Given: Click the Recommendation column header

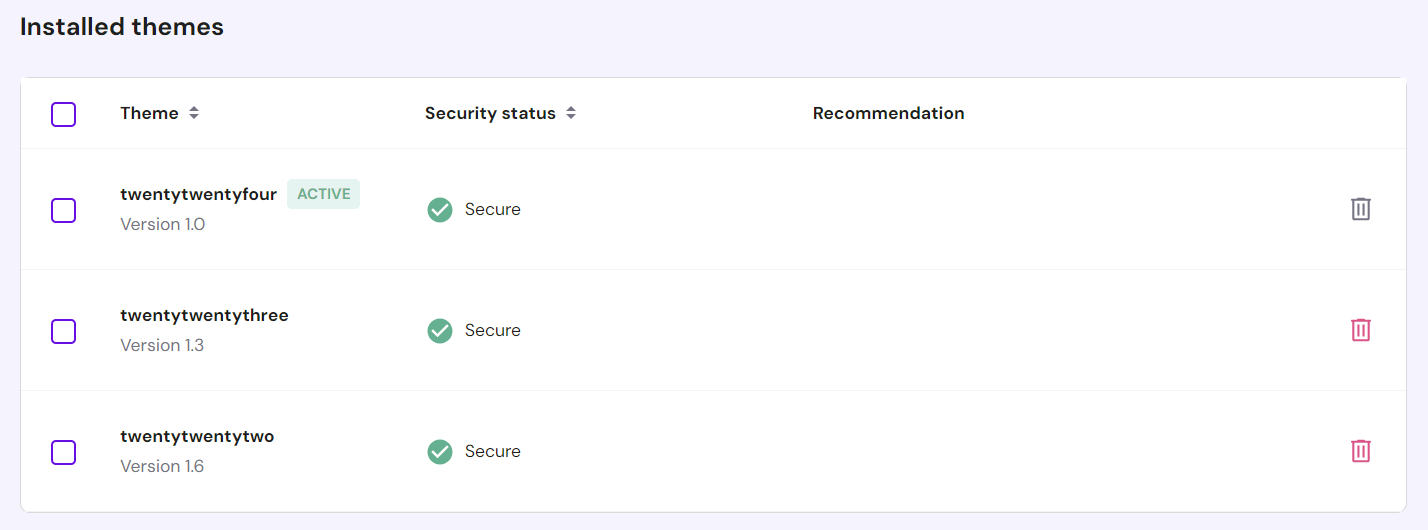Looking at the screenshot, I should [x=888, y=114].
